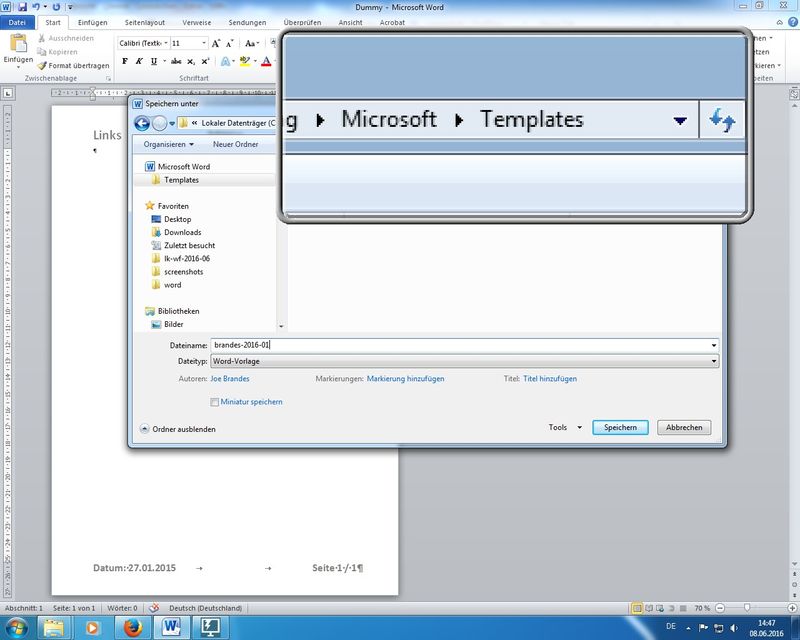Viewport: 800px width, 640px height.
Task: Select Microsoft Word in navigation pane
Action: pyautogui.click(x=178, y=166)
